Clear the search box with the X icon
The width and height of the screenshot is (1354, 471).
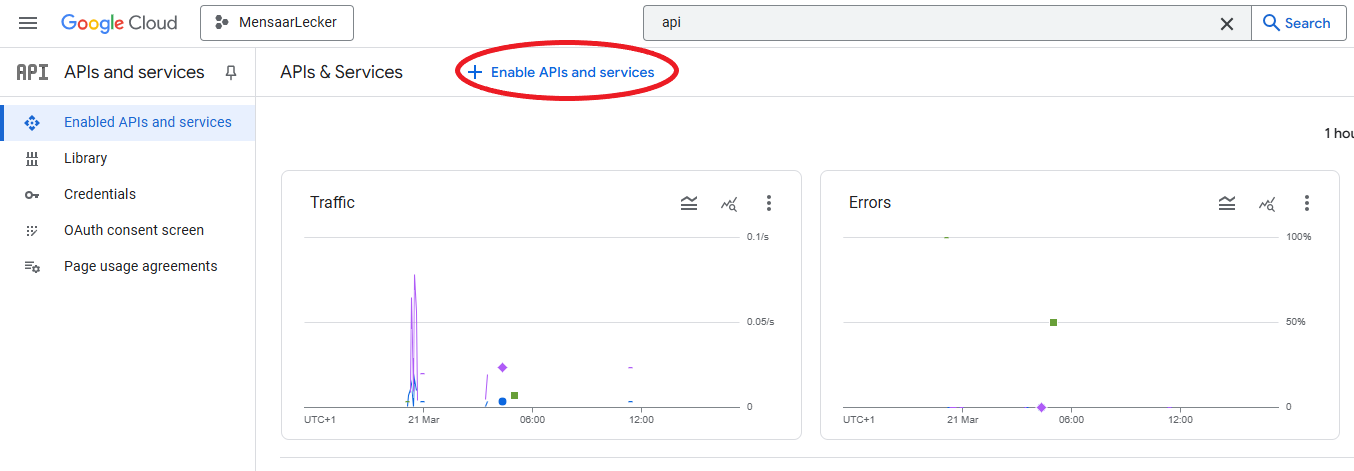pyautogui.click(x=1227, y=24)
